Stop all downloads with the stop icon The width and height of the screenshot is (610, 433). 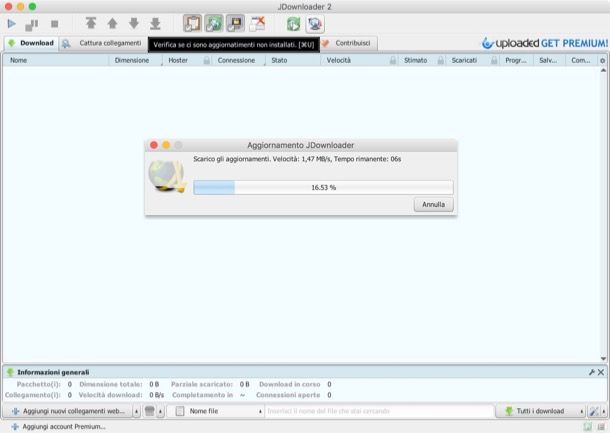click(x=54, y=24)
